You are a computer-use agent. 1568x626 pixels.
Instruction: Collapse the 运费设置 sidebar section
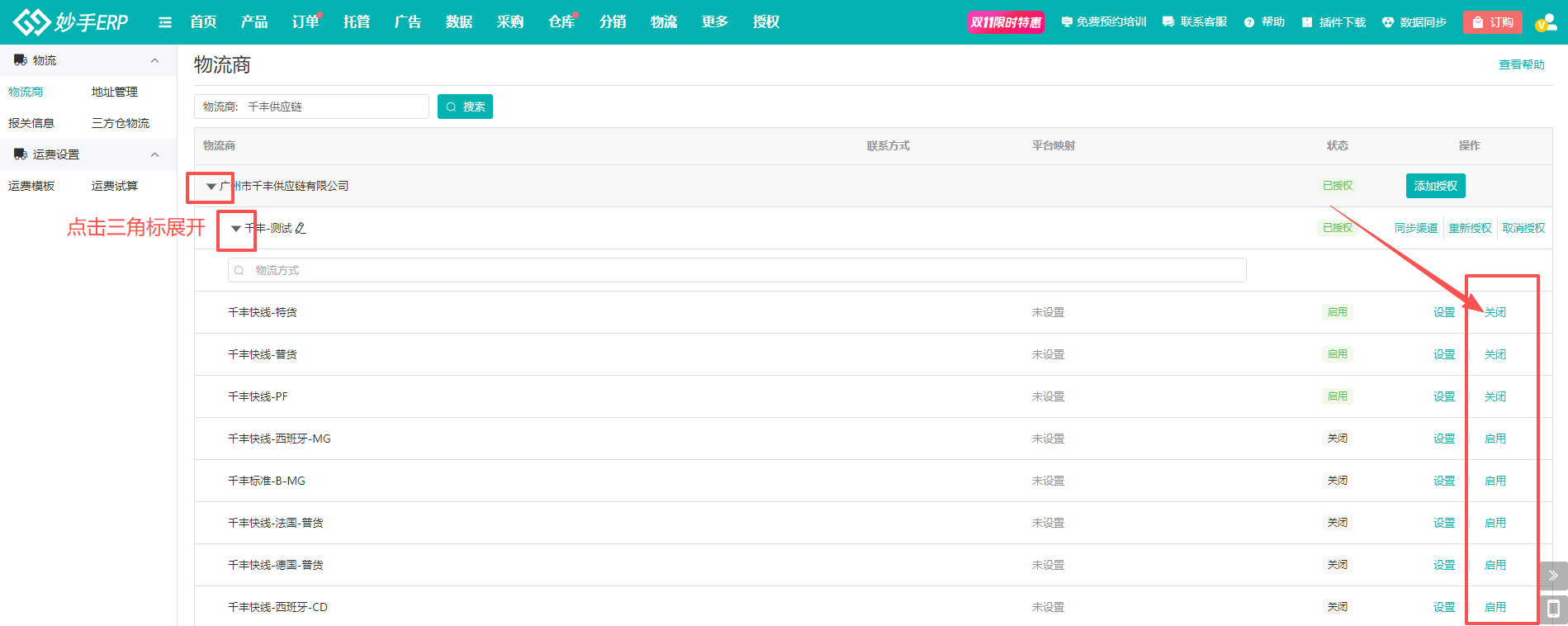click(154, 154)
